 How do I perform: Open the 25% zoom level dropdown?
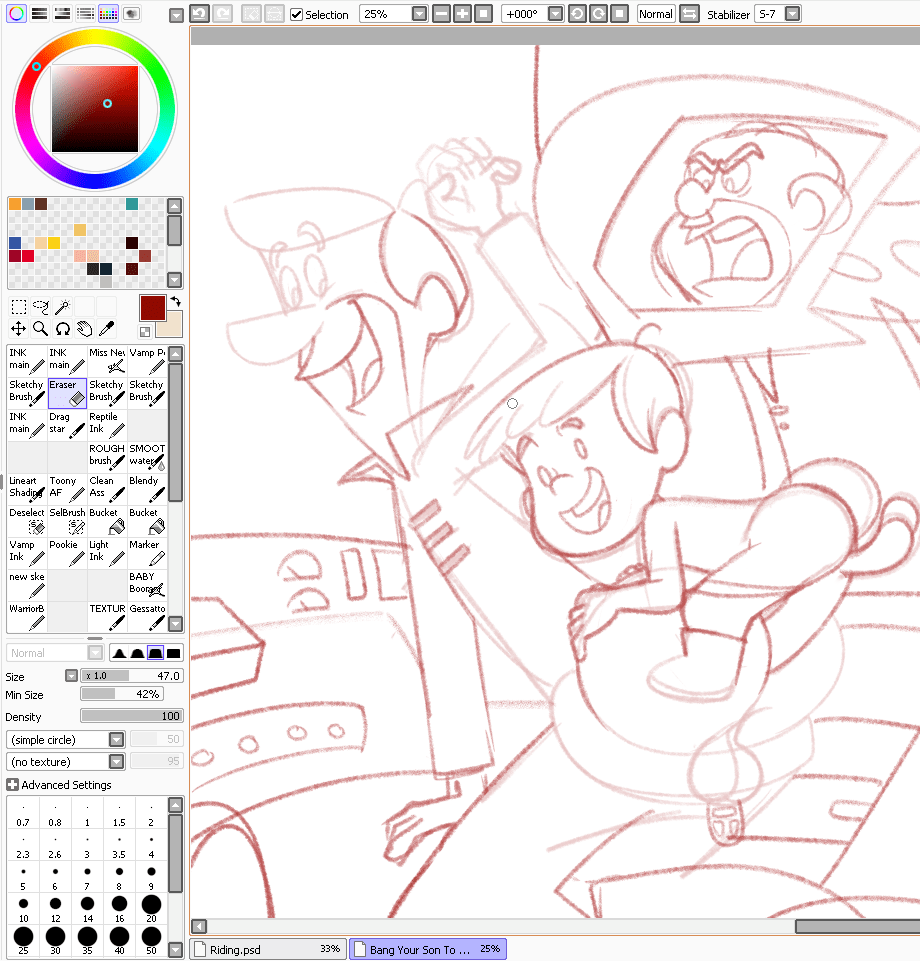click(x=419, y=14)
